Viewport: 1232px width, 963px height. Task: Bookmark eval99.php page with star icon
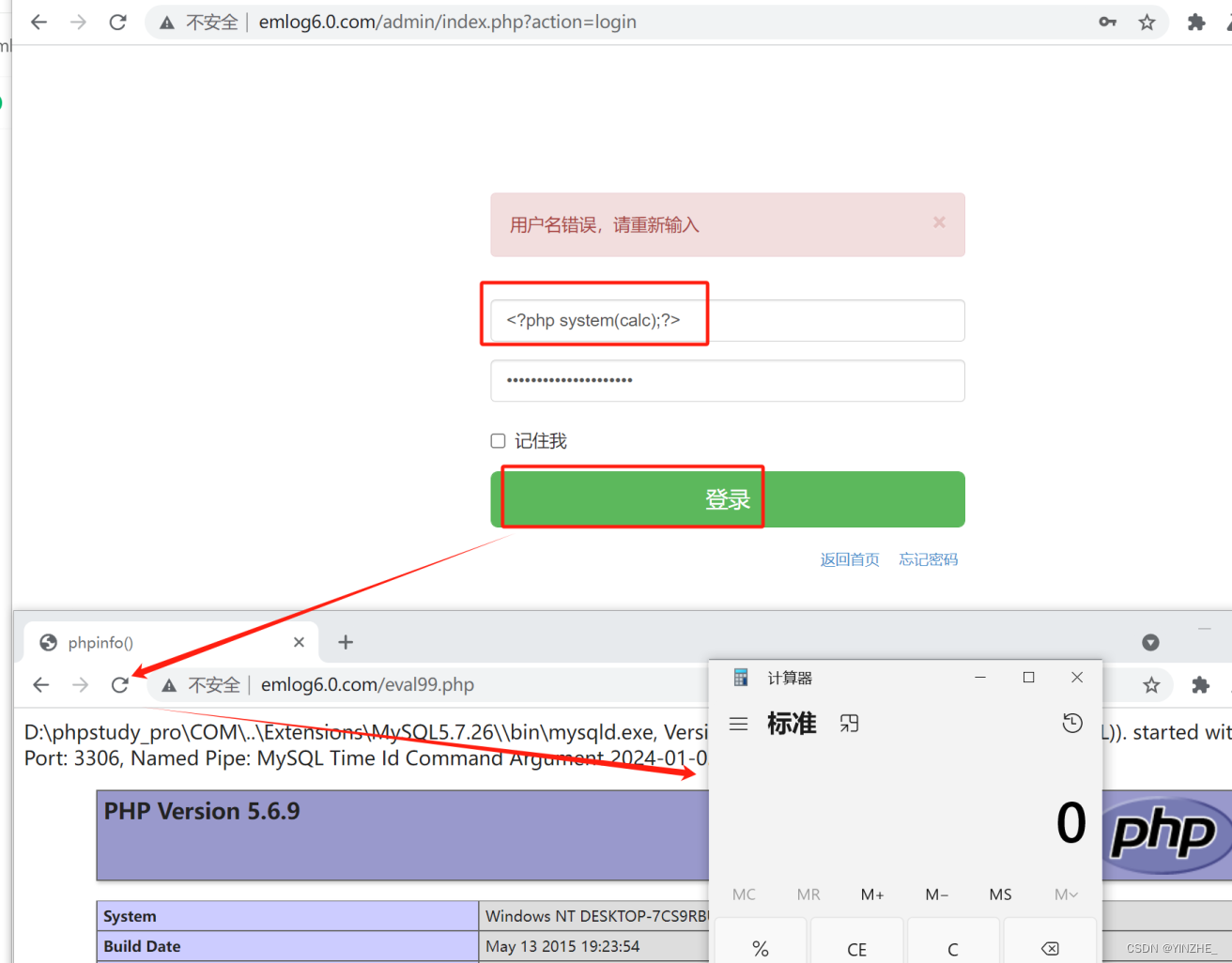coord(1151,685)
